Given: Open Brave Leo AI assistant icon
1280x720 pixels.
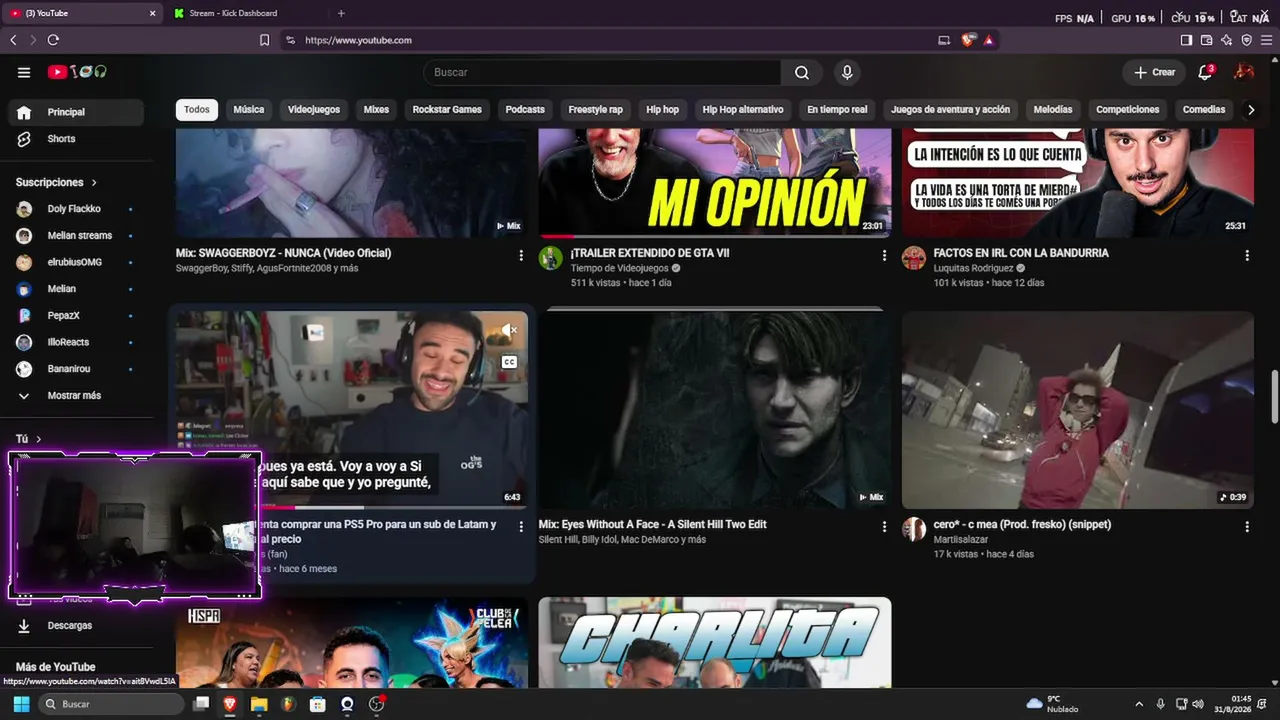Looking at the screenshot, I should point(1227,40).
